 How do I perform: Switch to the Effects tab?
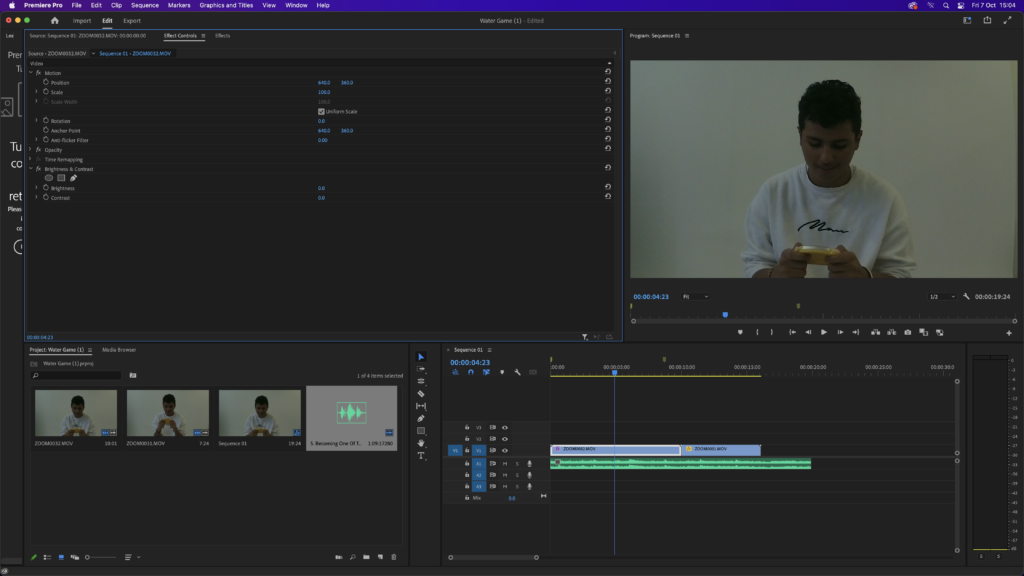coord(223,36)
